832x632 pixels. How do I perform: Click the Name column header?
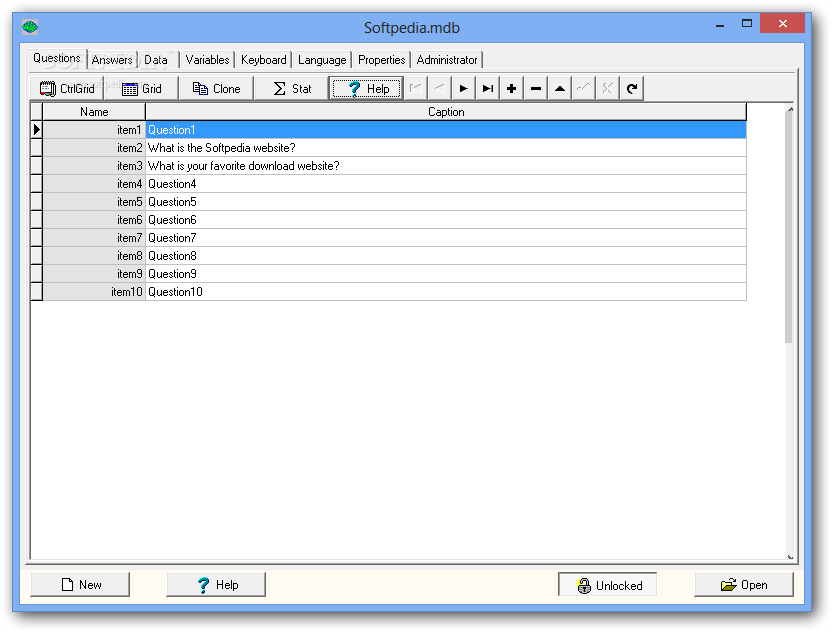coord(94,112)
